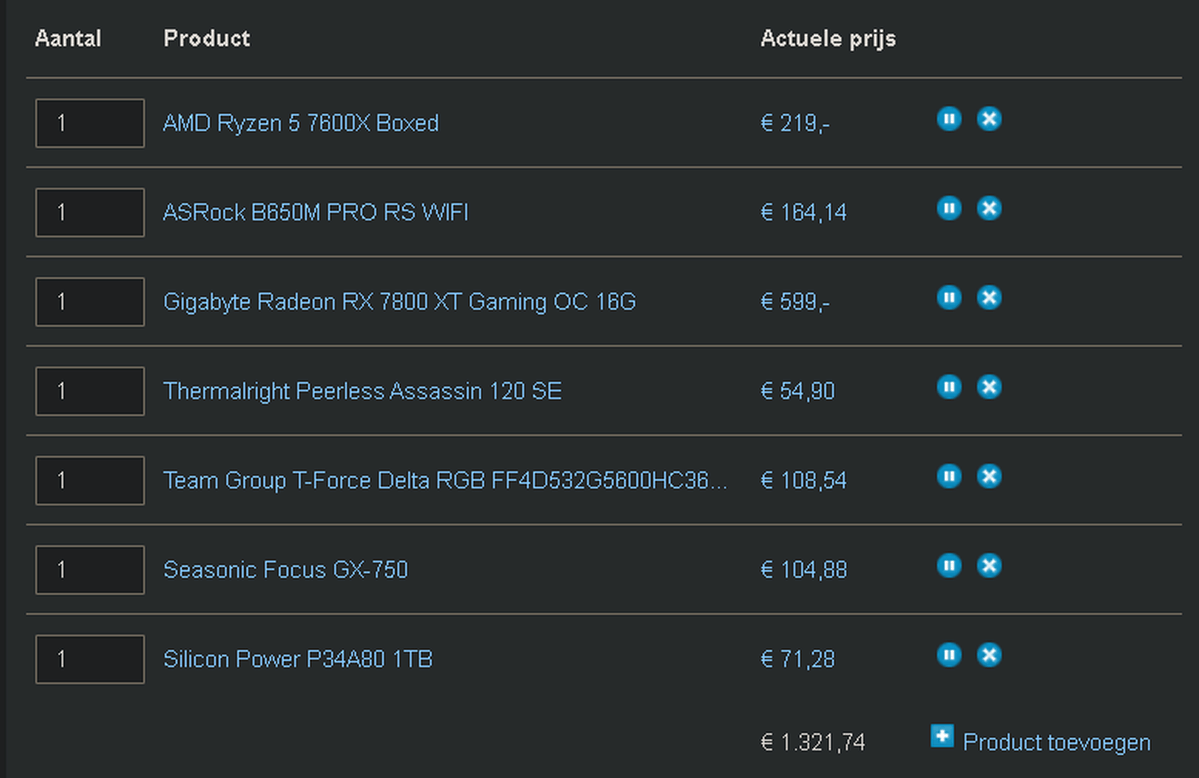The width and height of the screenshot is (1199, 778).
Task: Toggle pause on Seasonic Focus GX-750
Action: click(x=949, y=566)
